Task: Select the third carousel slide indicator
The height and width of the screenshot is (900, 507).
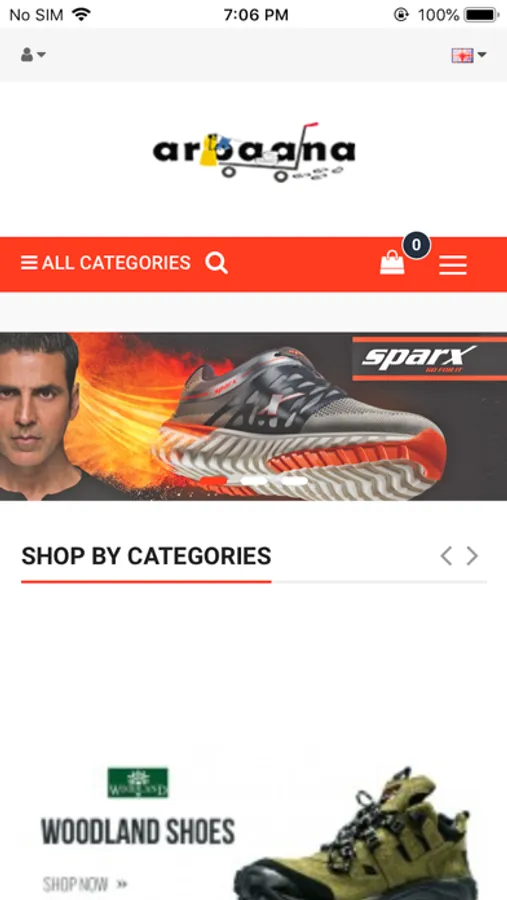Action: (x=295, y=480)
